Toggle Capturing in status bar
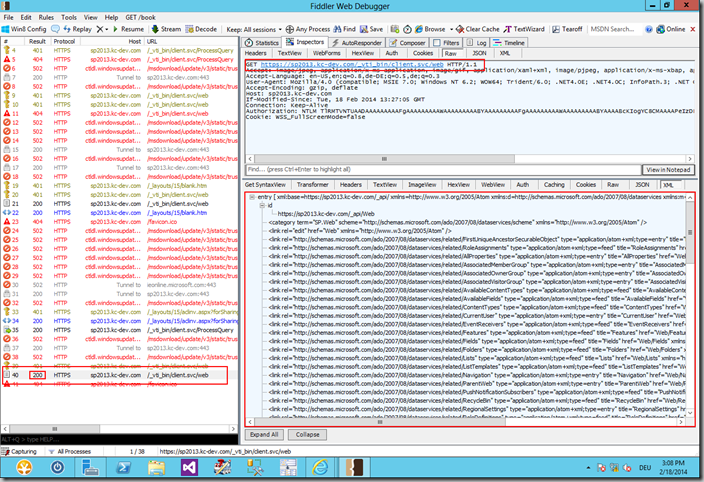 tap(19, 451)
